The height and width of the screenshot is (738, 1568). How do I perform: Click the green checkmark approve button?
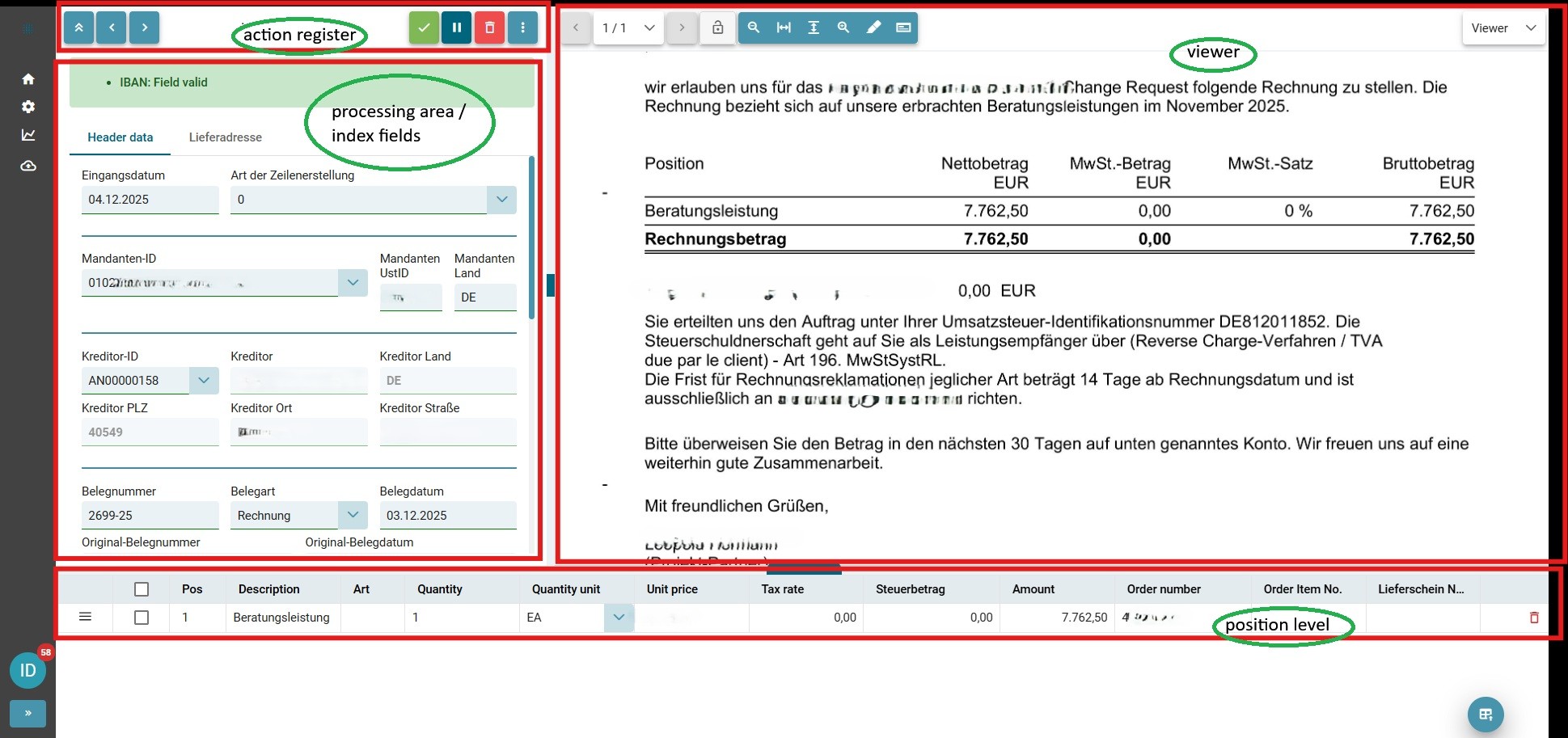(424, 27)
